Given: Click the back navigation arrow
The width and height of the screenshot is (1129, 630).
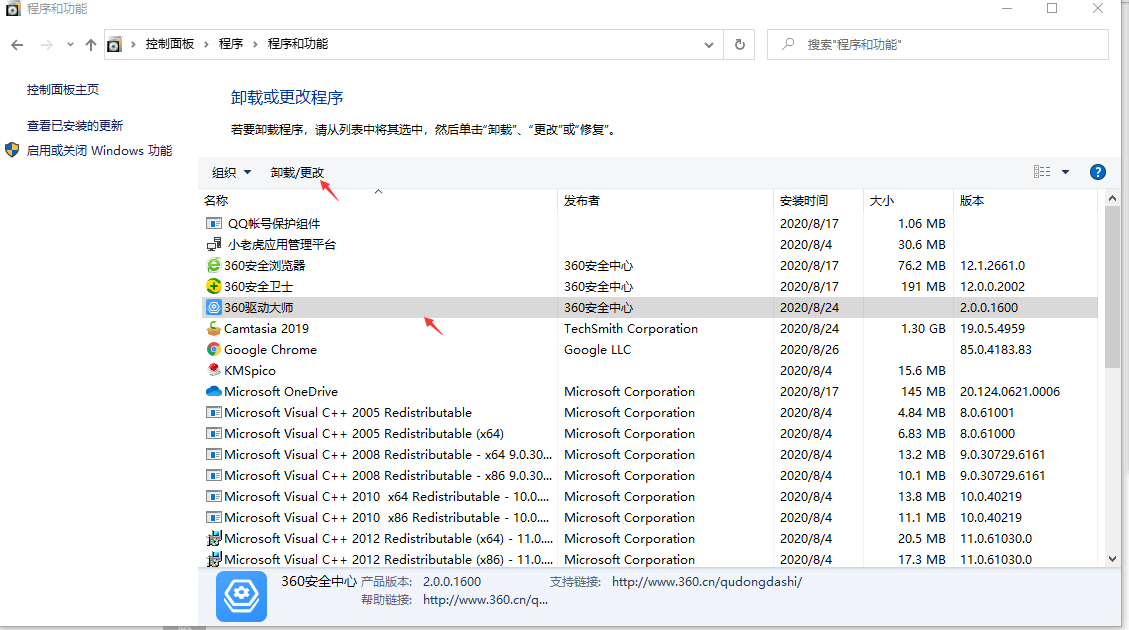Looking at the screenshot, I should (16, 44).
